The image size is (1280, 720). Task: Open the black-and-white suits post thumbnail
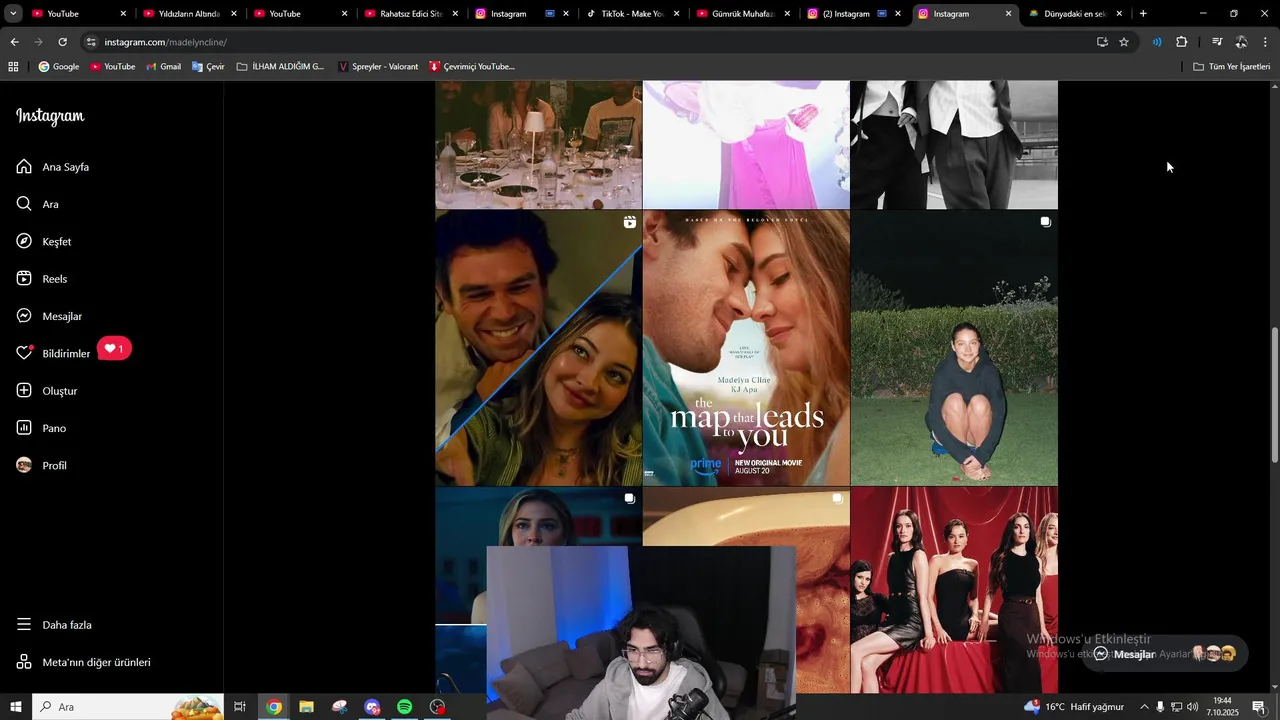pyautogui.click(x=954, y=145)
